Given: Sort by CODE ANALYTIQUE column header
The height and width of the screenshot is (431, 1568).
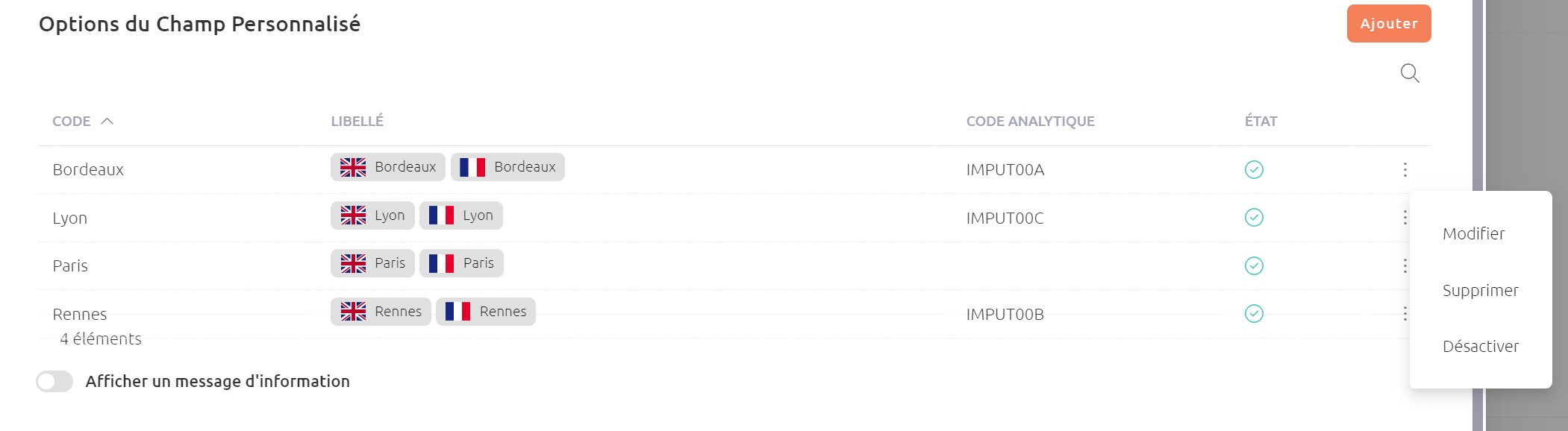Looking at the screenshot, I should pos(1031,121).
